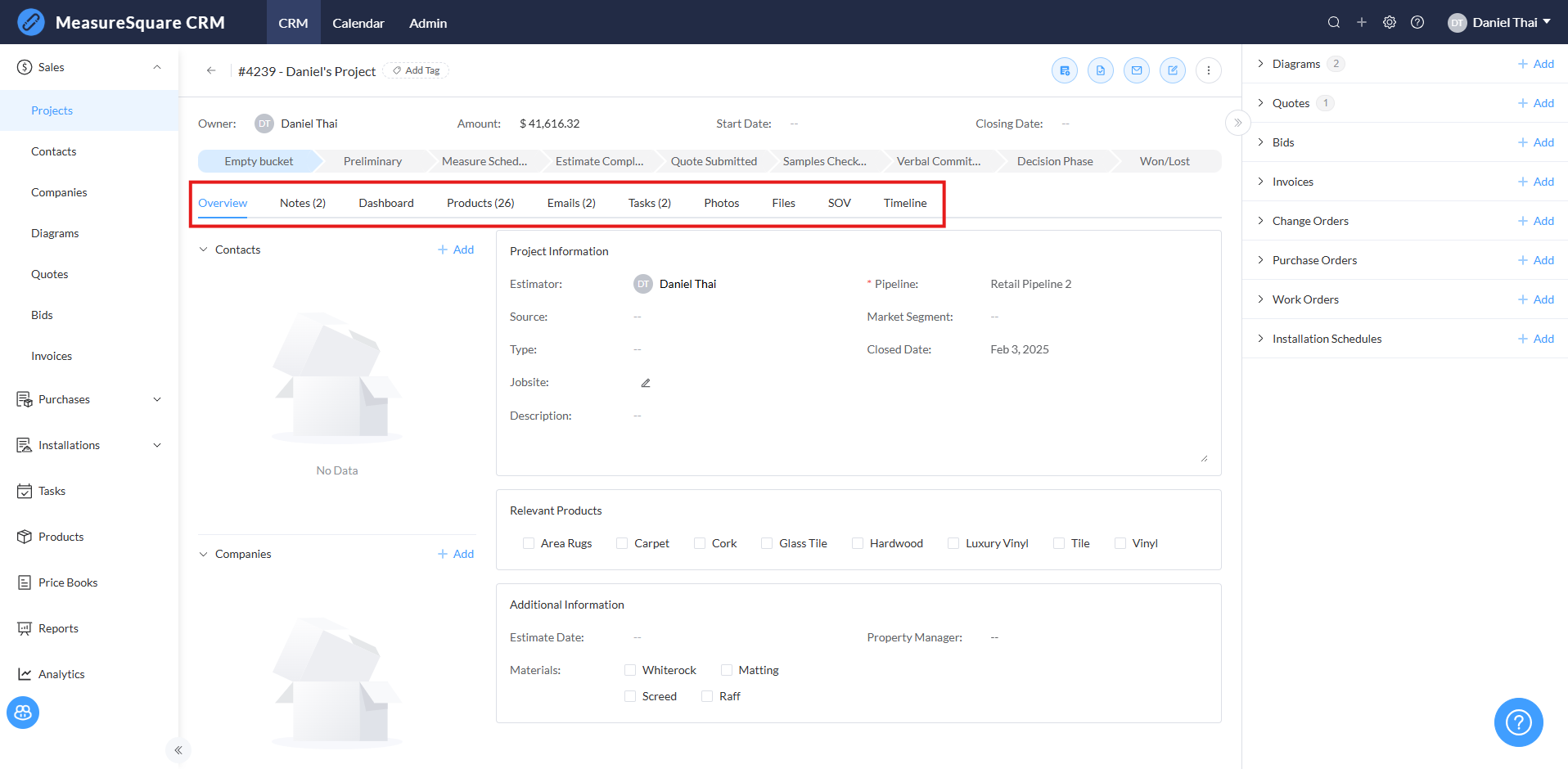Viewport: 1568px width, 769px height.
Task: Click the help question mark in top bar
Action: point(1417,22)
